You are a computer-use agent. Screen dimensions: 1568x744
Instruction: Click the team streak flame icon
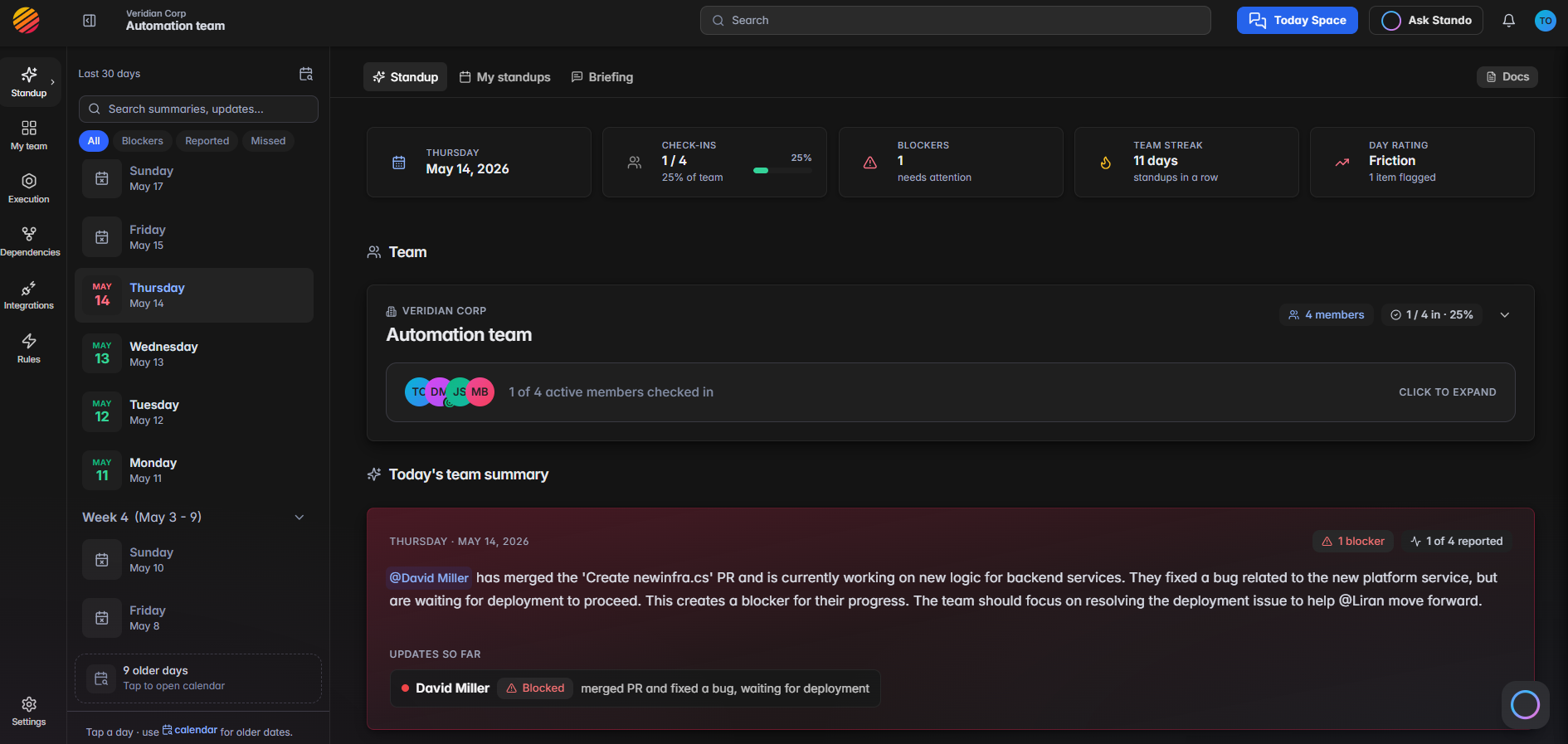click(1106, 163)
